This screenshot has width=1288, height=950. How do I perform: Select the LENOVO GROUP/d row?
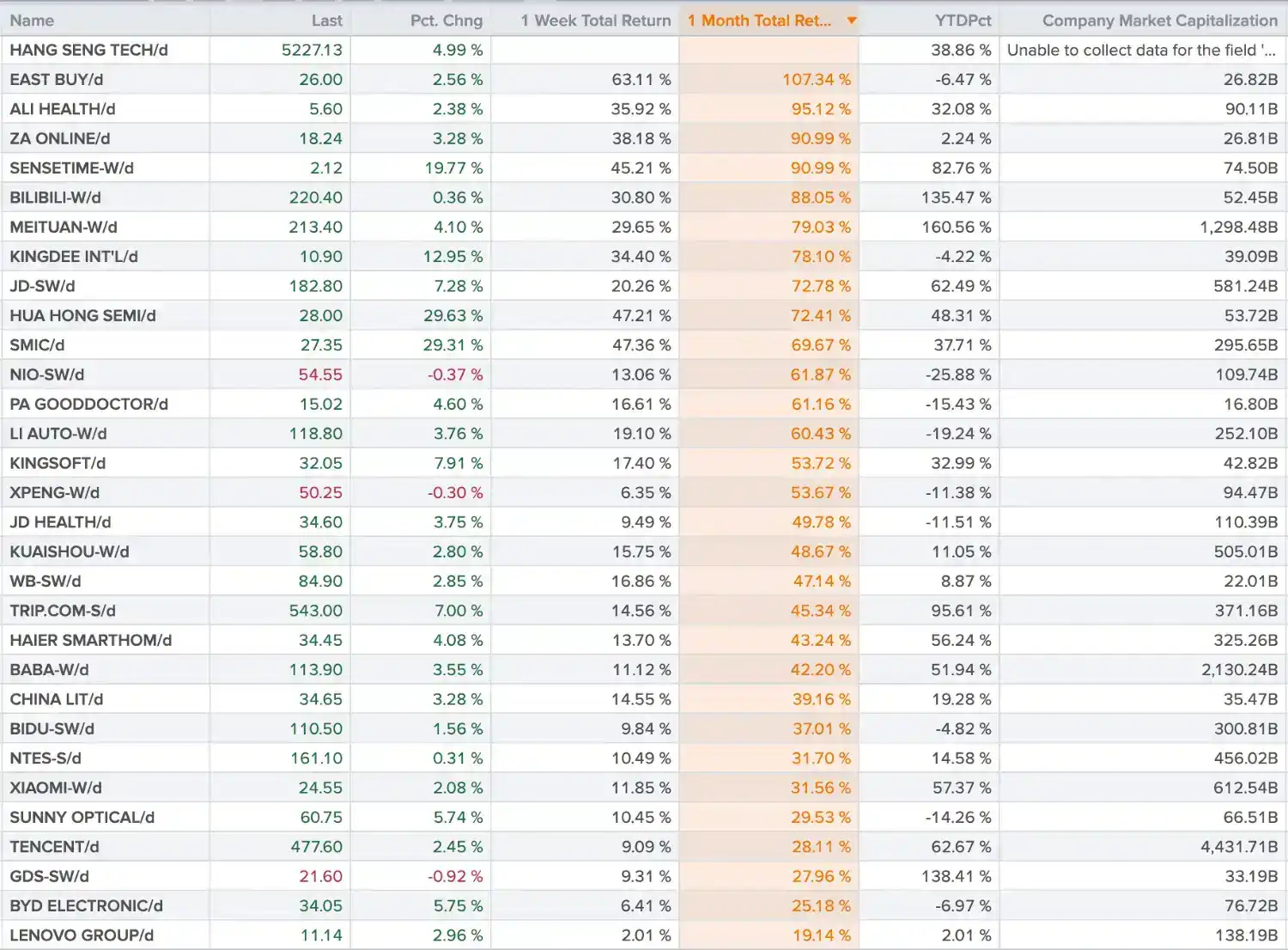point(644,935)
